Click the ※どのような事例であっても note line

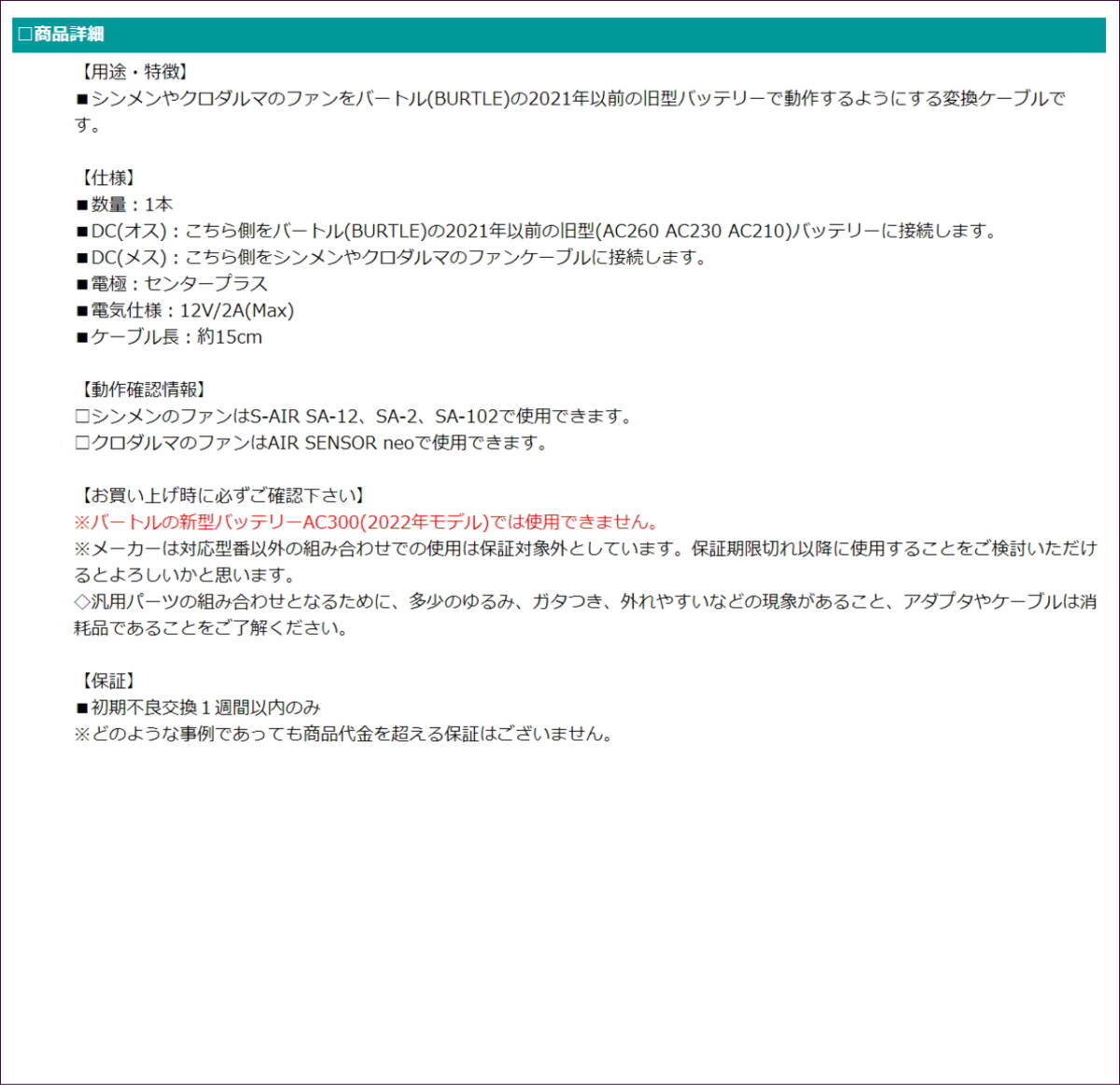[x=344, y=734]
